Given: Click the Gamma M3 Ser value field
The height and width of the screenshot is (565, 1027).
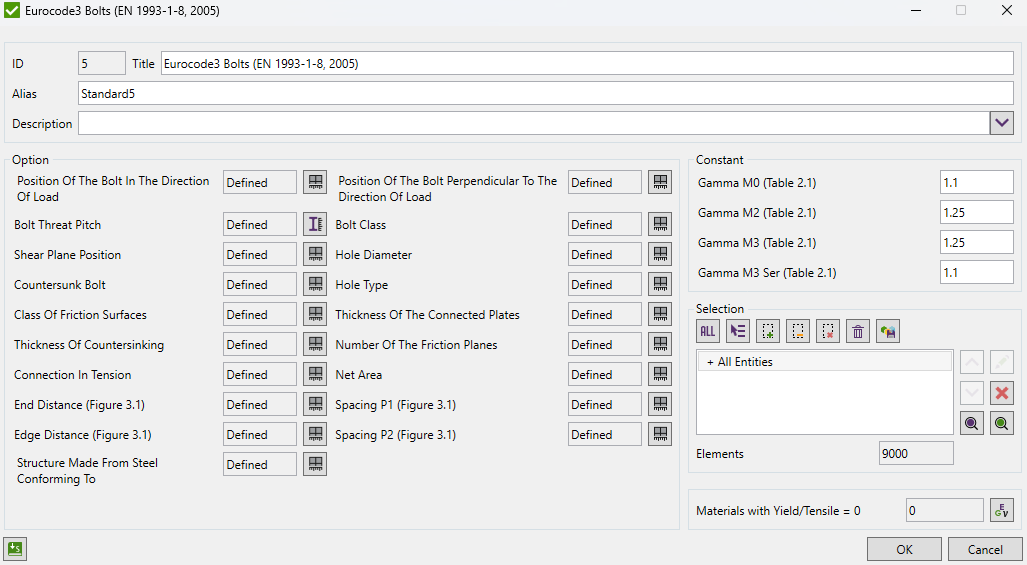Looking at the screenshot, I should tap(976, 273).
